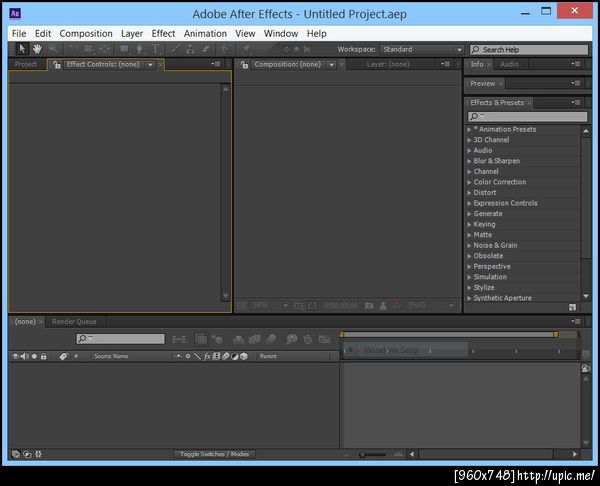Open the Layer menu

(132, 34)
